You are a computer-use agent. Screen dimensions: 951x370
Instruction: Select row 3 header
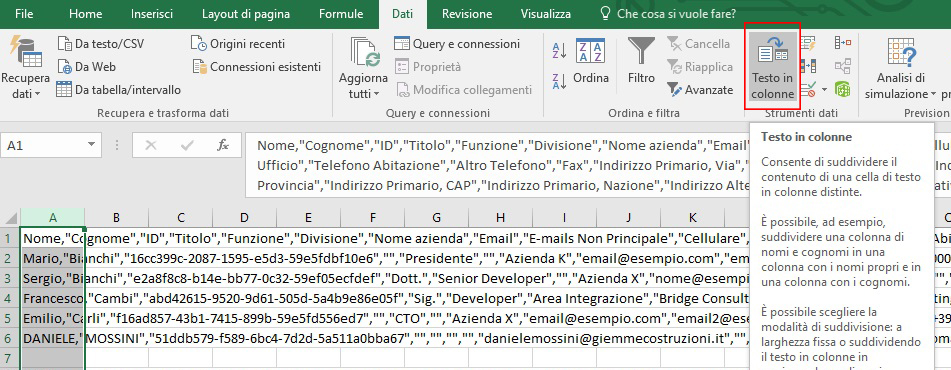pyautogui.click(x=10, y=278)
